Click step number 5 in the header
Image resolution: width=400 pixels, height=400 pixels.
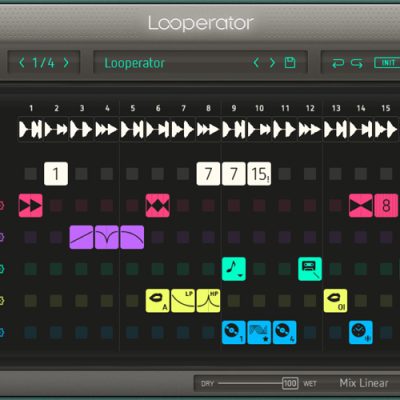click(133, 108)
